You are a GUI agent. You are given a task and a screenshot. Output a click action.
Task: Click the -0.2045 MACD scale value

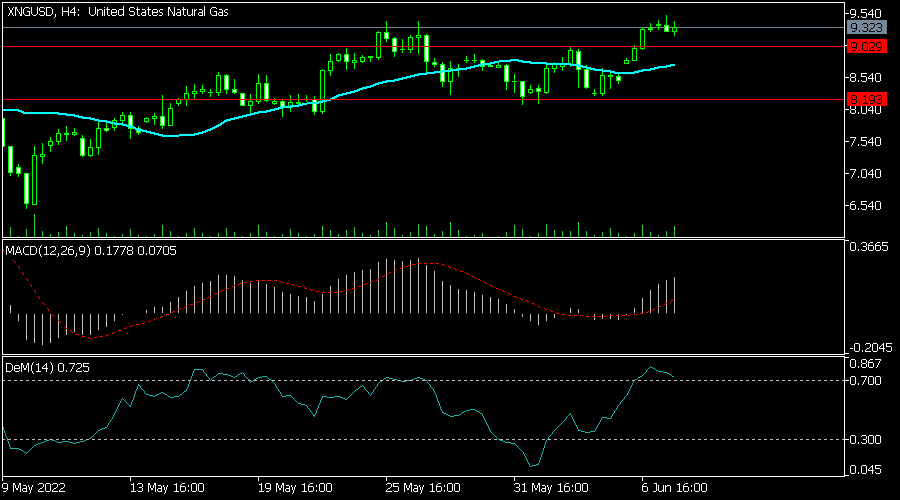click(x=871, y=348)
